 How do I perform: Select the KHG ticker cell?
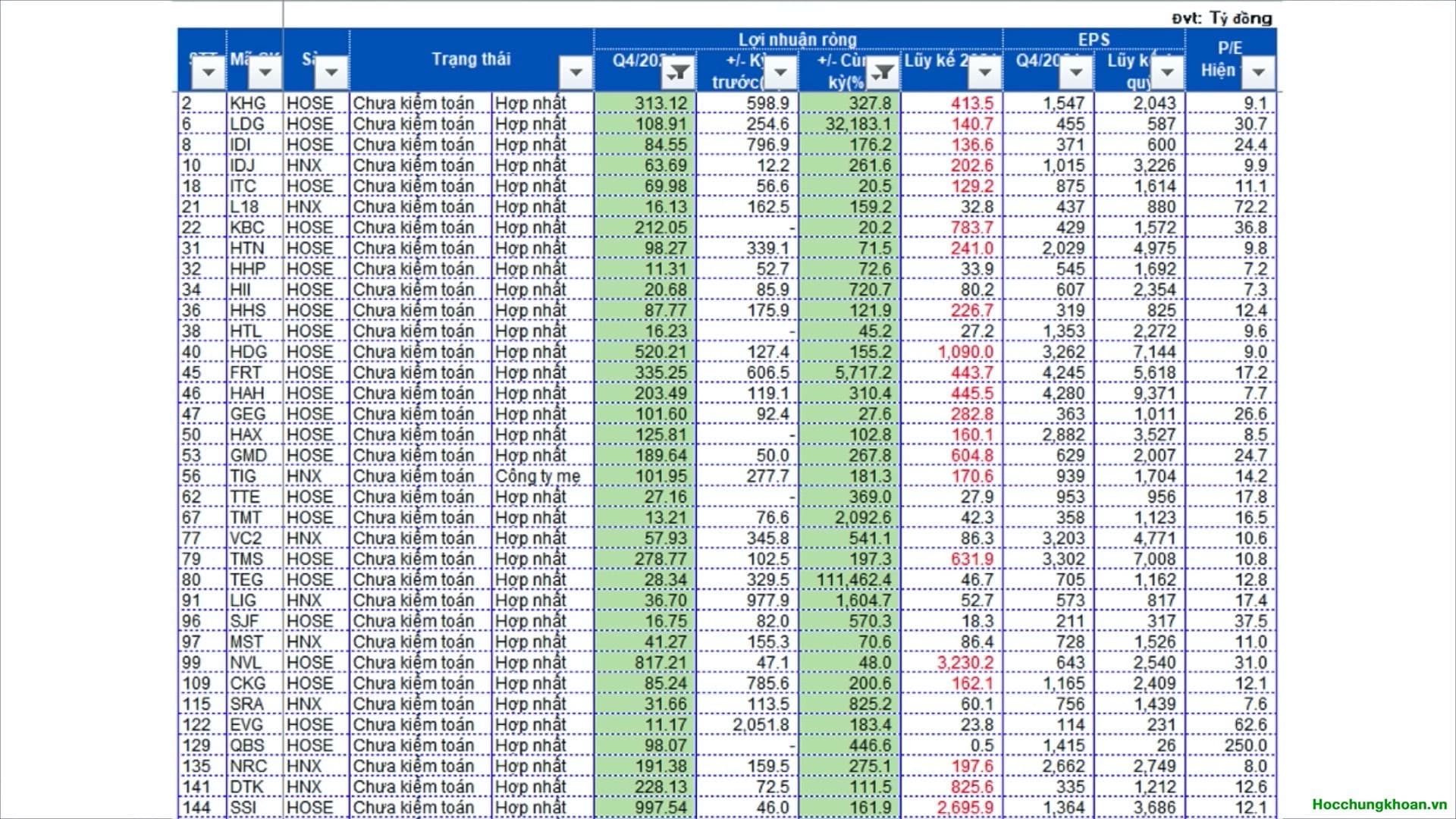tap(249, 103)
